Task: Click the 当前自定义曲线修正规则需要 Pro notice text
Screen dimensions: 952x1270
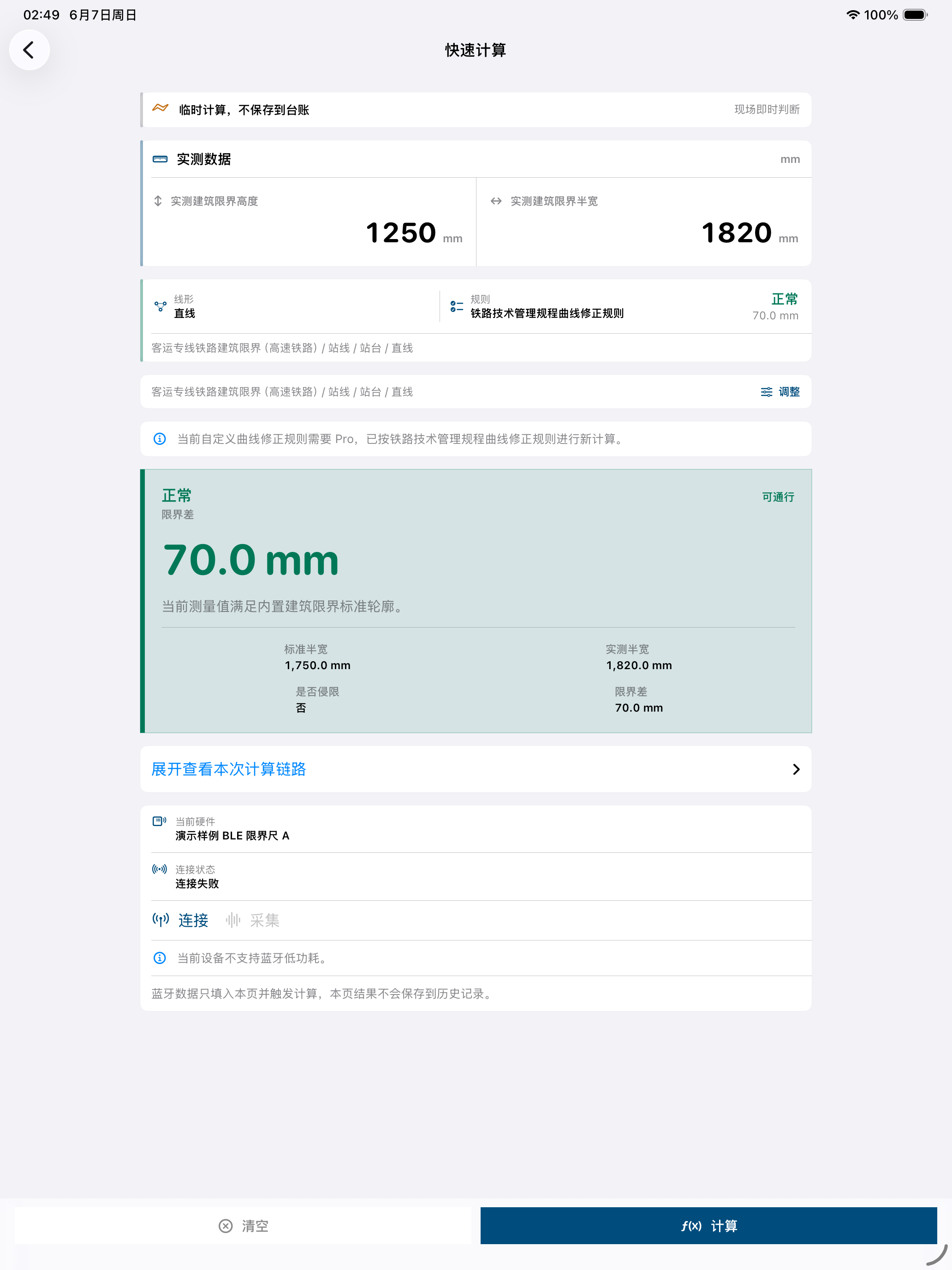Action: [402, 439]
